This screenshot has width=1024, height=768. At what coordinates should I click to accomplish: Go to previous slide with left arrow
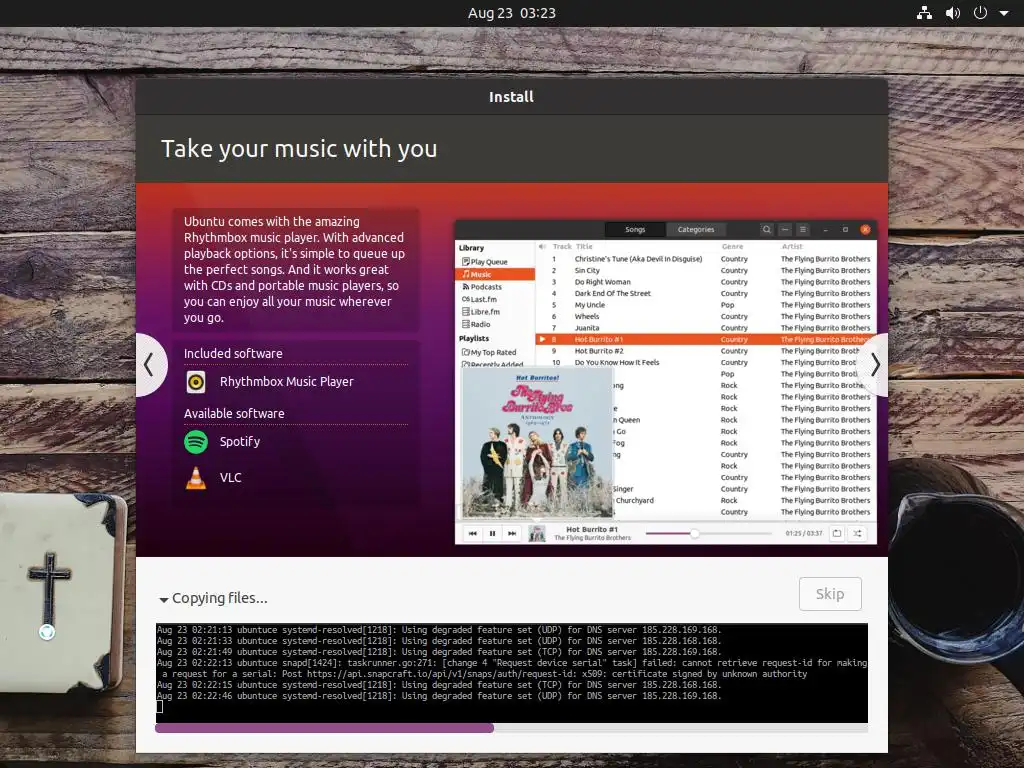[150, 364]
